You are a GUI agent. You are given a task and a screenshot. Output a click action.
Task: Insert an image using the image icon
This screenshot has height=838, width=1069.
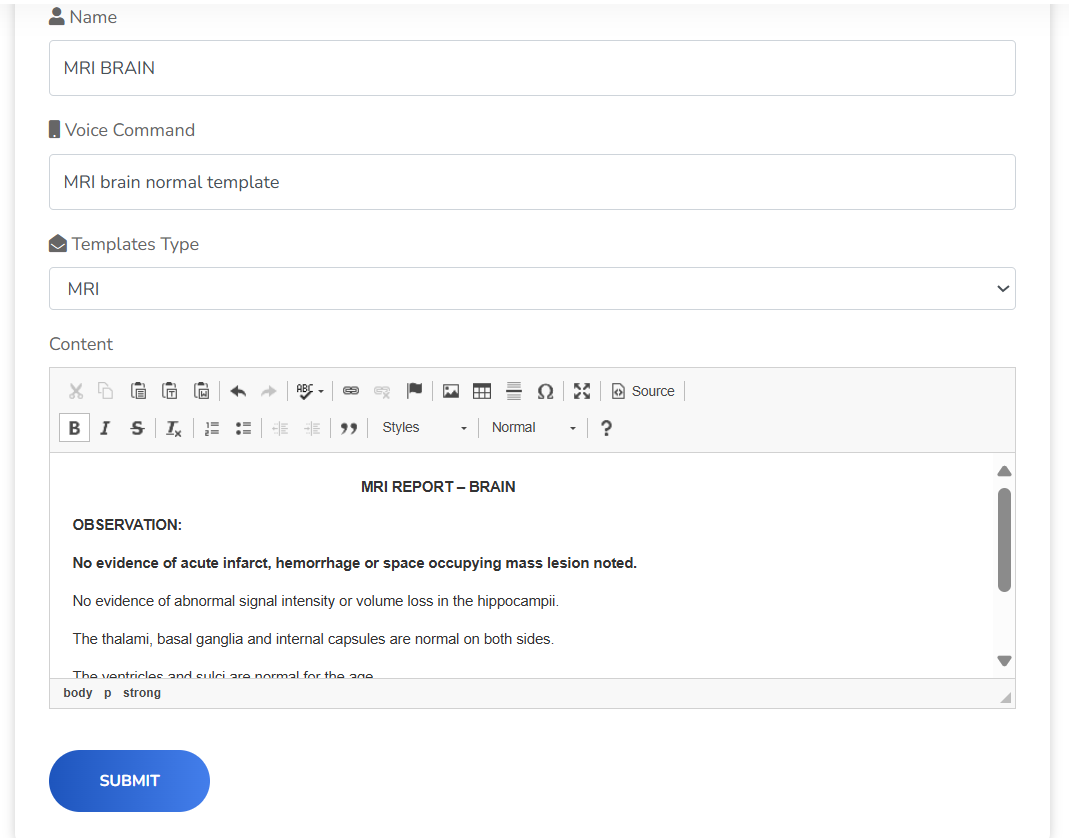451,391
